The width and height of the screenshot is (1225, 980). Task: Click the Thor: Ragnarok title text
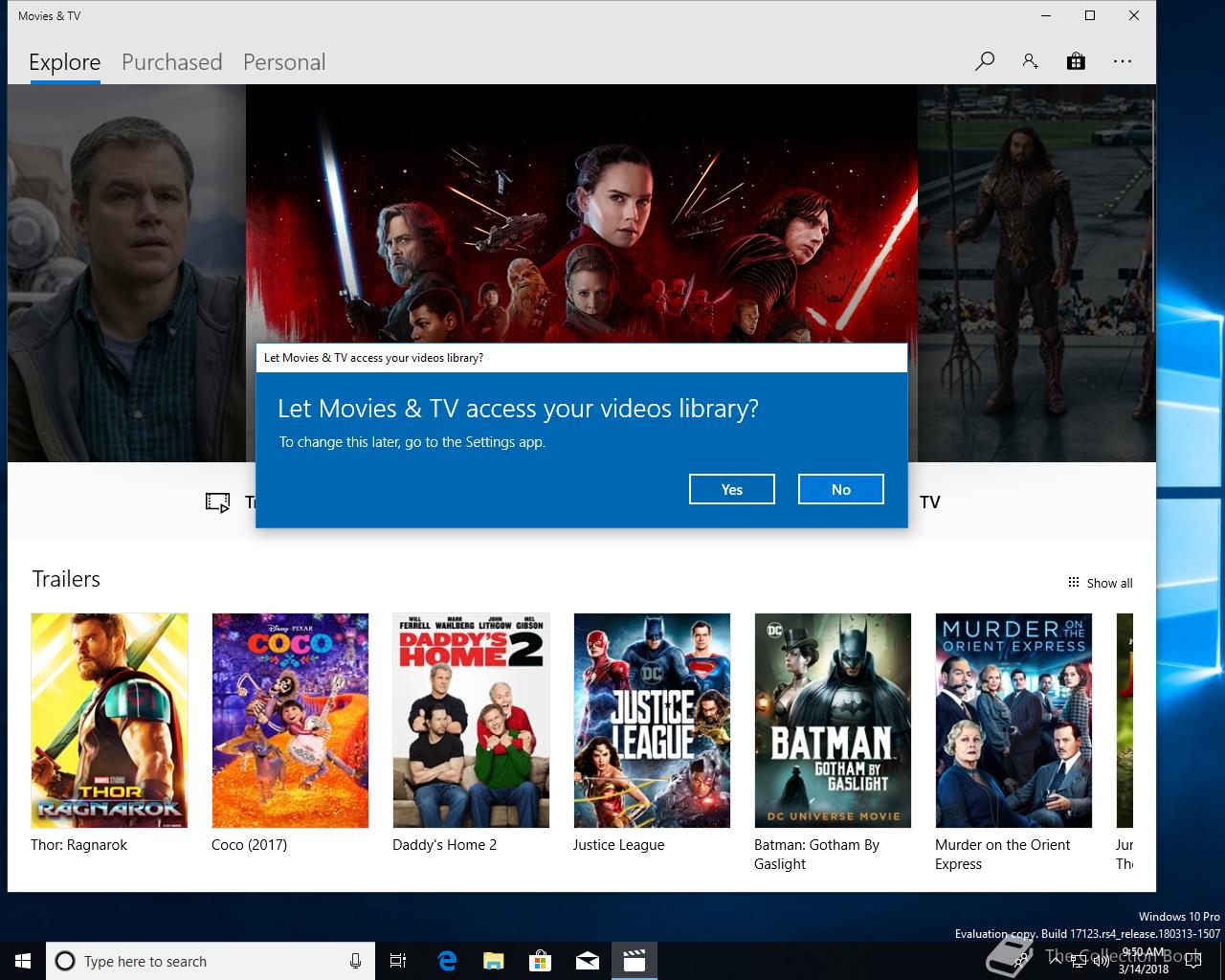78,845
